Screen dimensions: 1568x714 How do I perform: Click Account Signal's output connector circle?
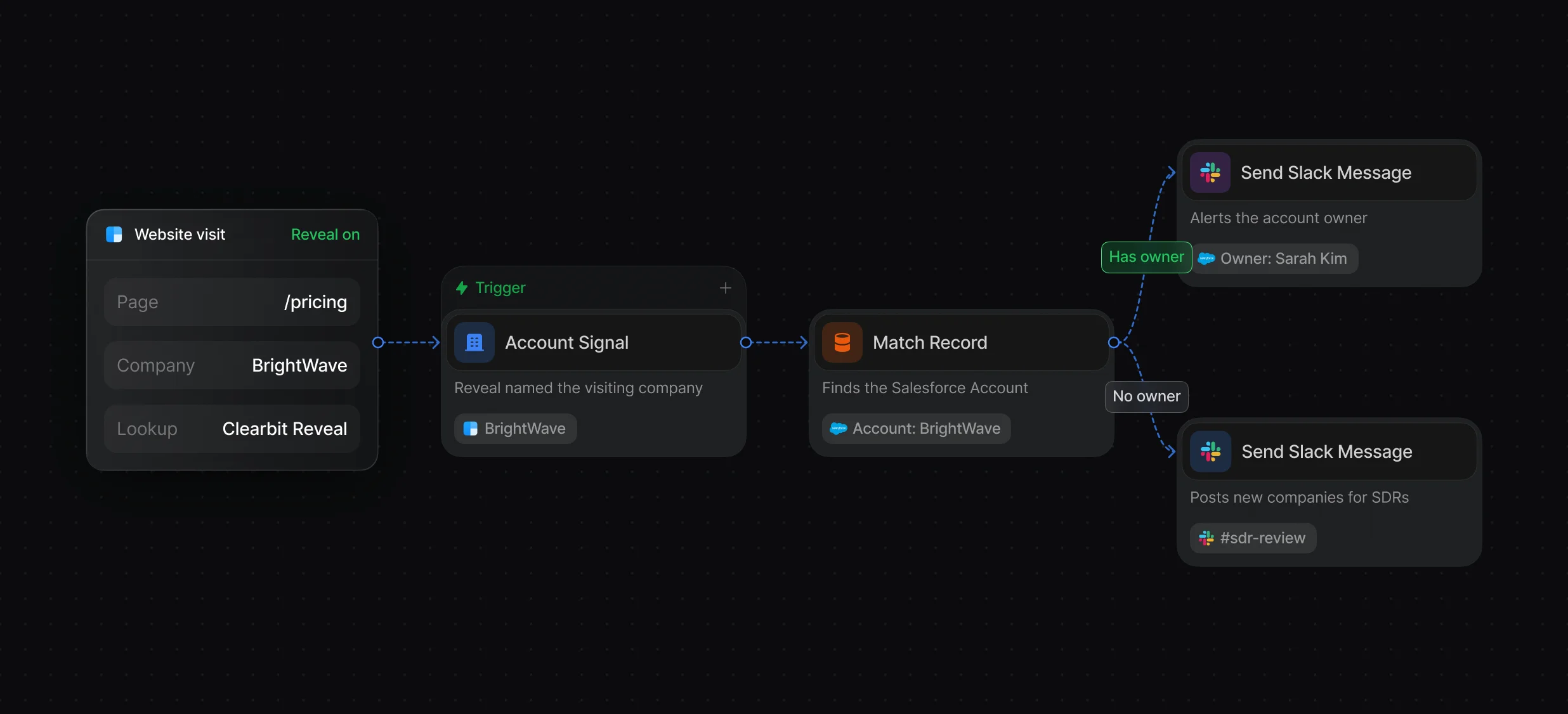tap(746, 342)
